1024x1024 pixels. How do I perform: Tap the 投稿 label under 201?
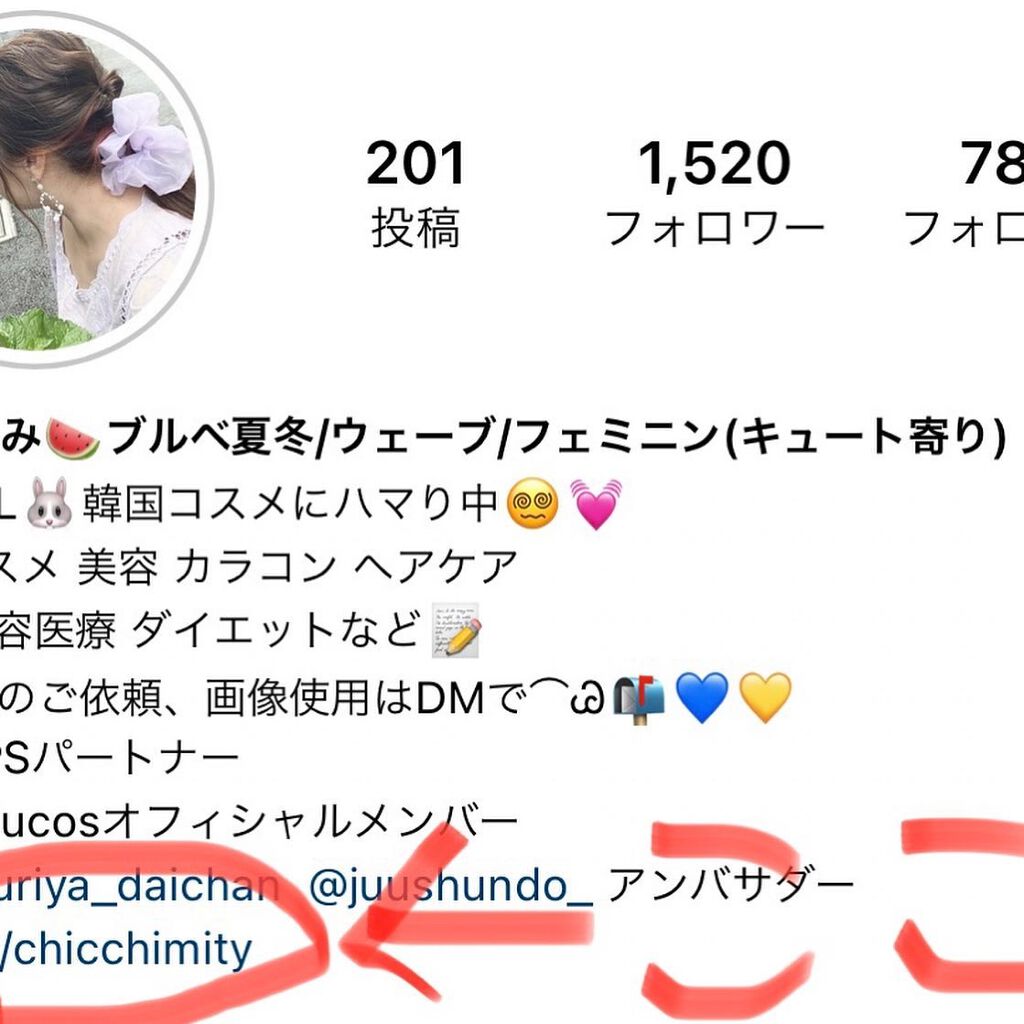click(416, 228)
